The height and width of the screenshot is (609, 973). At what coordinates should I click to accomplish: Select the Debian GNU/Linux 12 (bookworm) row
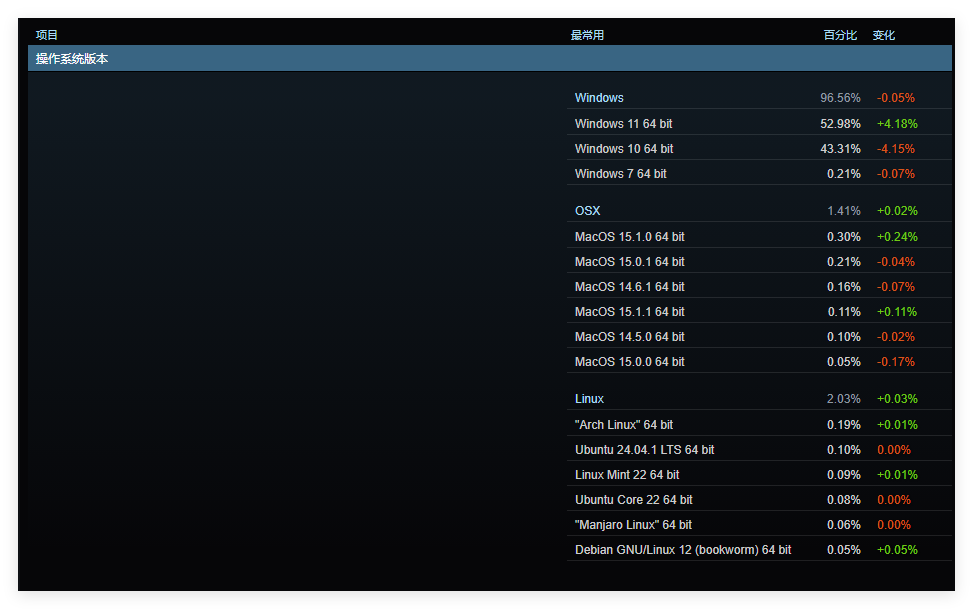click(759, 549)
